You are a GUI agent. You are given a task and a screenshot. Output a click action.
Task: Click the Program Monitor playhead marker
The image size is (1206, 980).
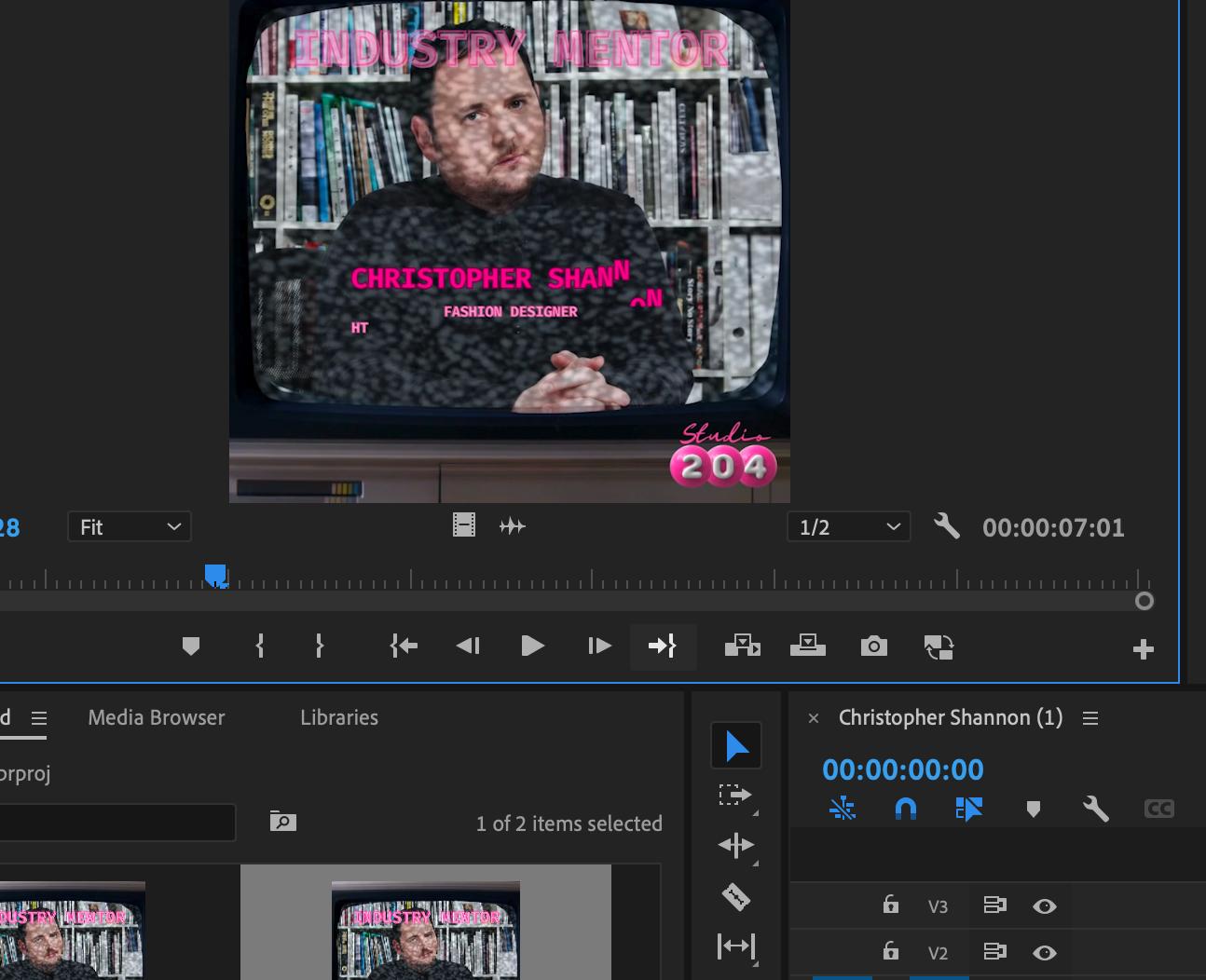point(216,576)
